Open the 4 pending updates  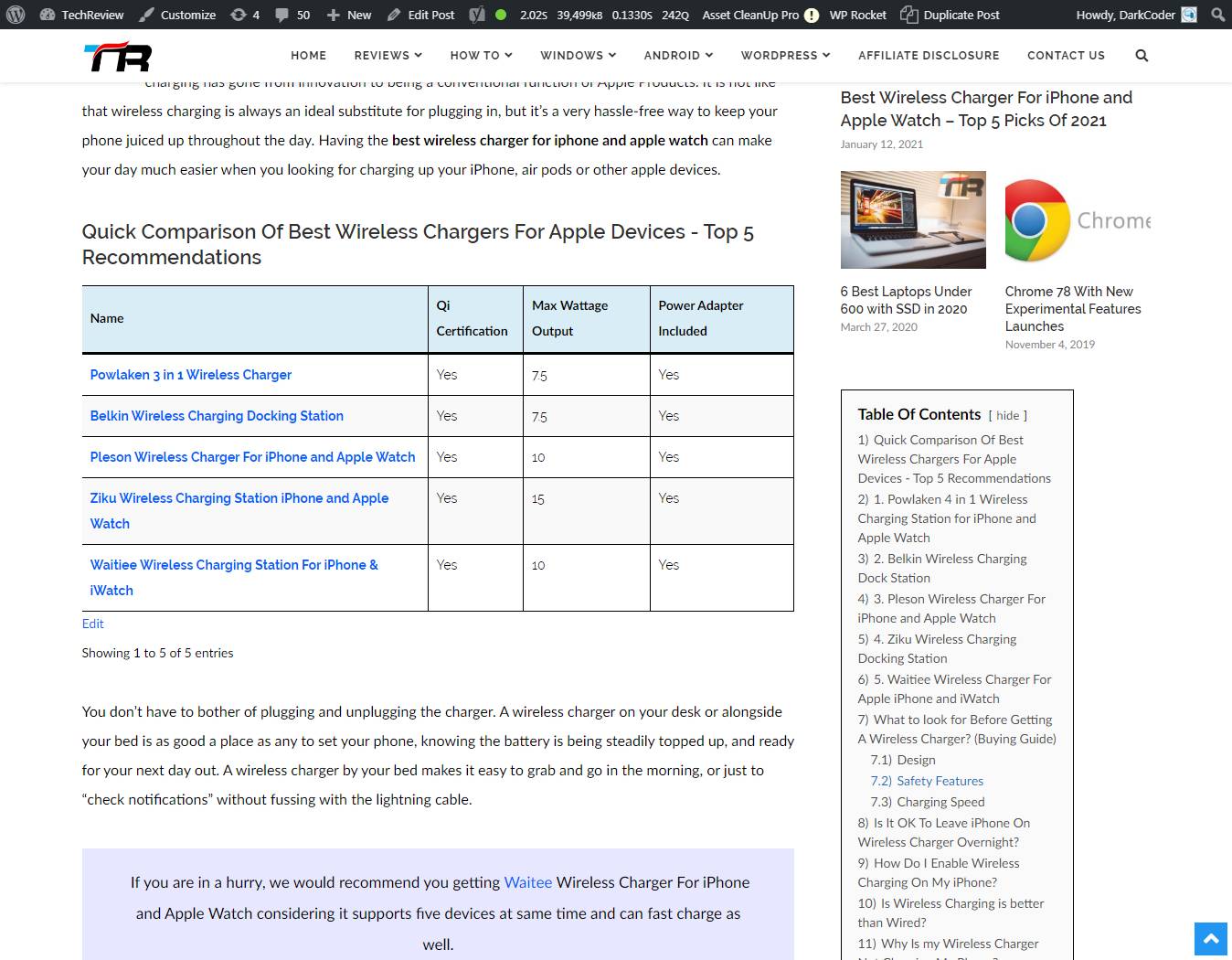(x=245, y=15)
